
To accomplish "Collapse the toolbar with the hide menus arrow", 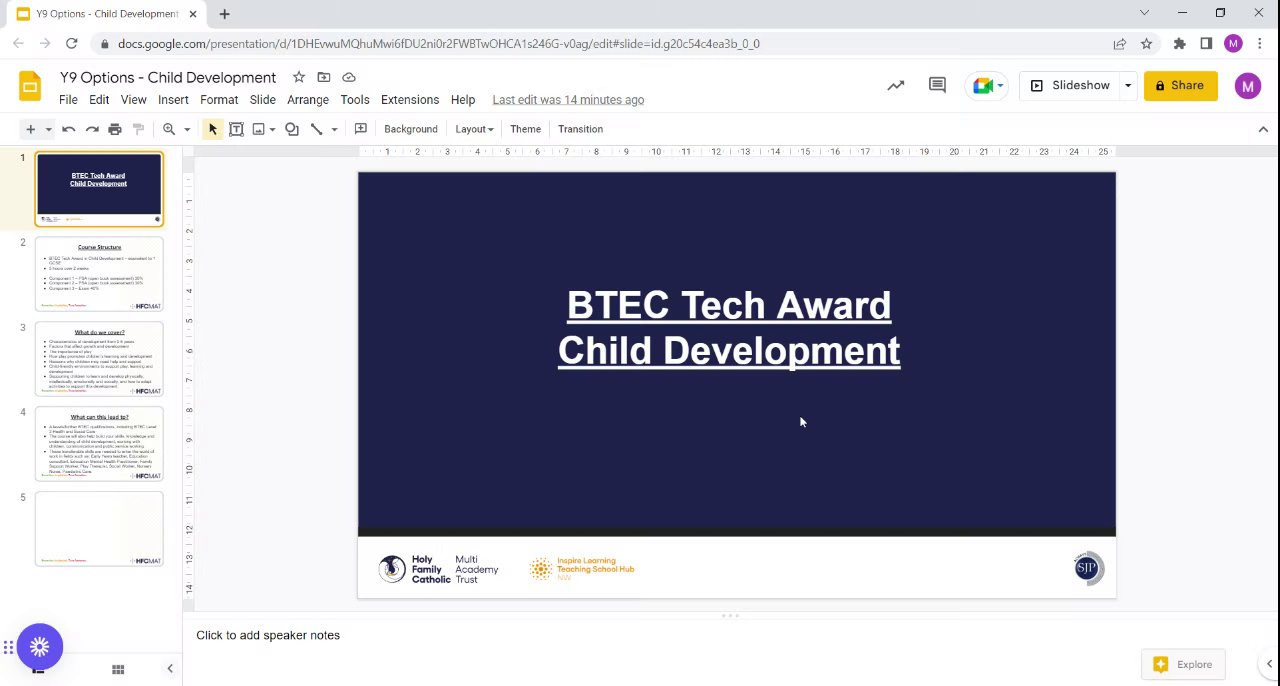I will [1263, 129].
